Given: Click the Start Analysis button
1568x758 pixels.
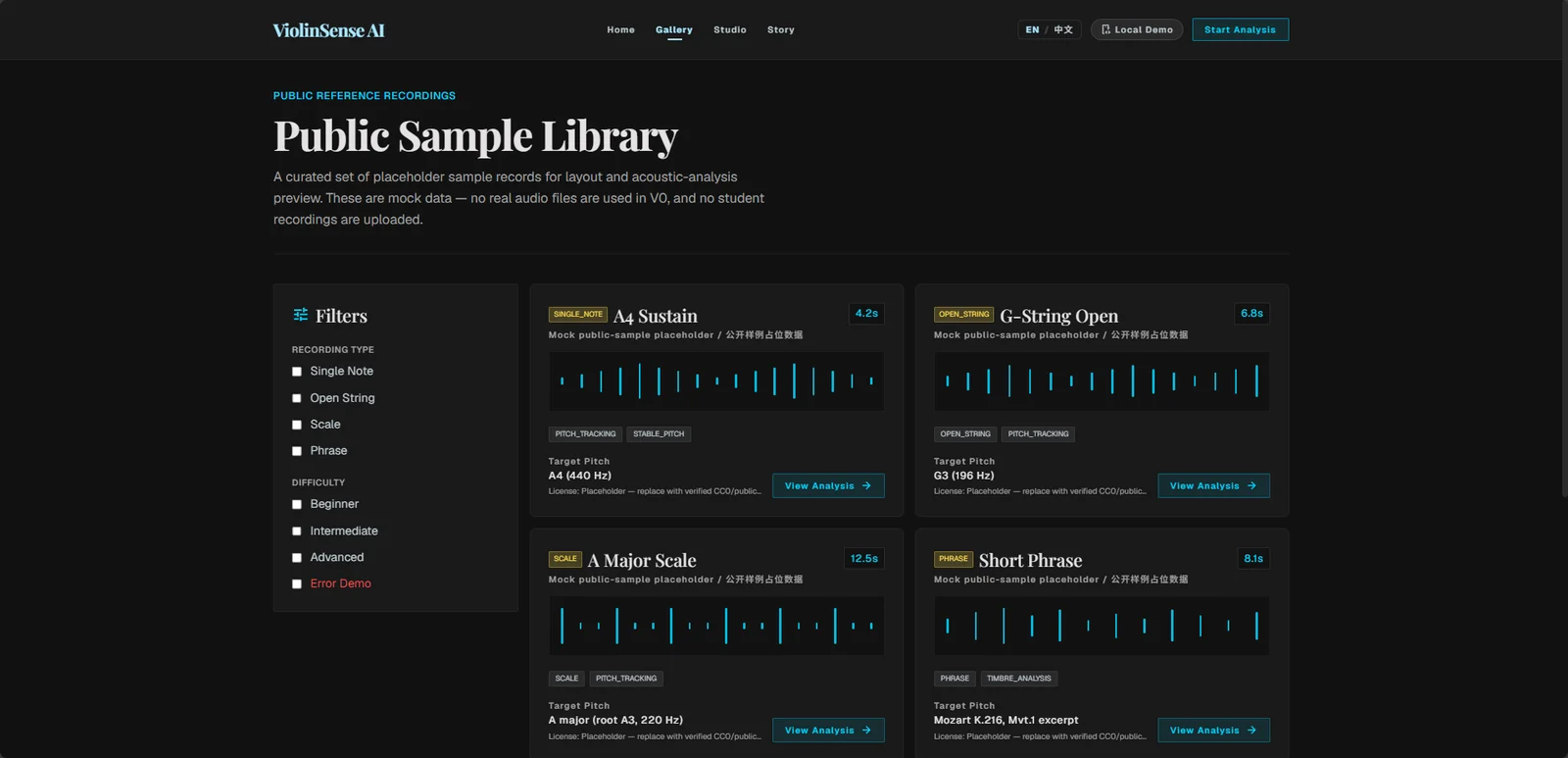Looking at the screenshot, I should click(x=1240, y=29).
